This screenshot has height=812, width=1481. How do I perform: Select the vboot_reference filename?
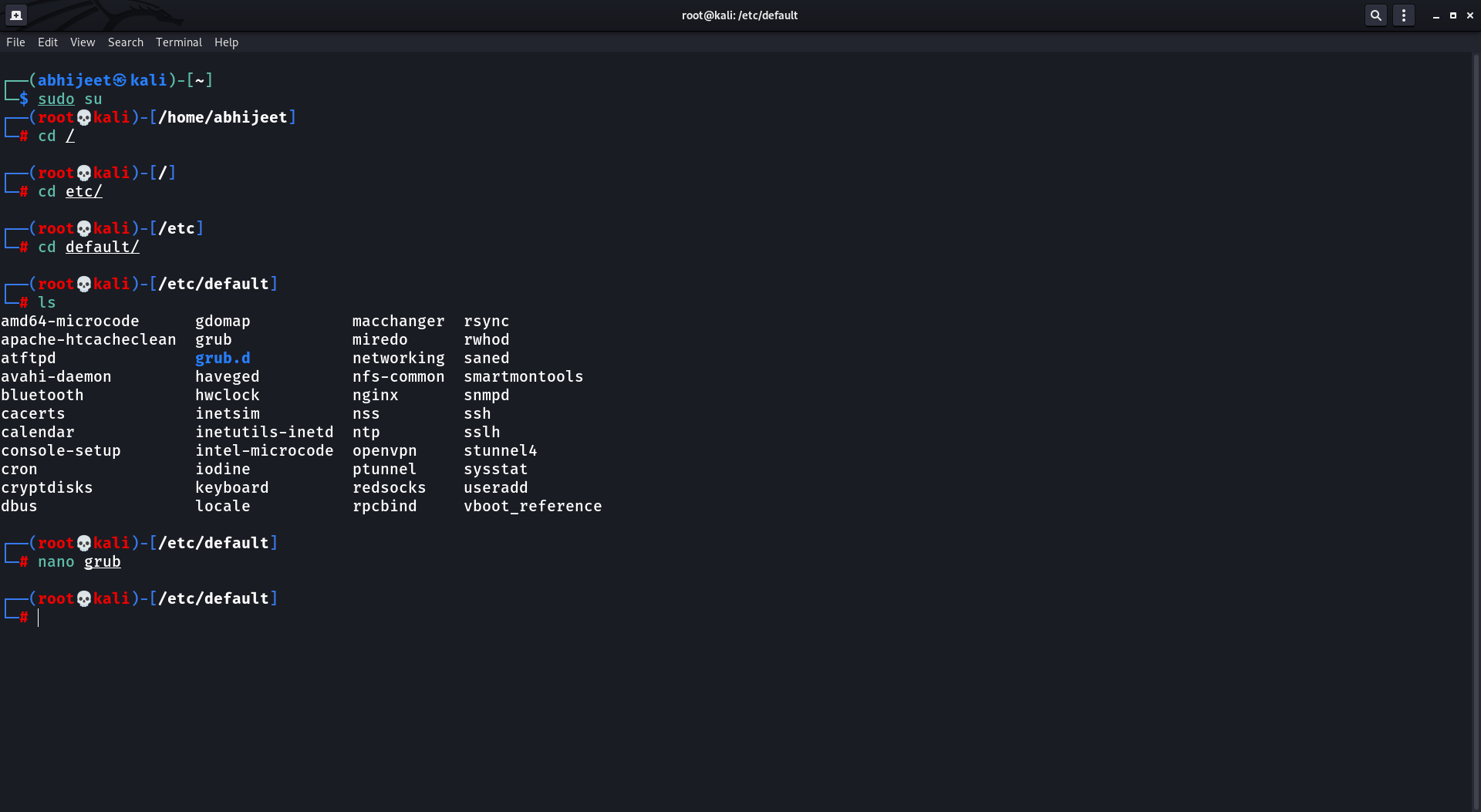point(532,506)
